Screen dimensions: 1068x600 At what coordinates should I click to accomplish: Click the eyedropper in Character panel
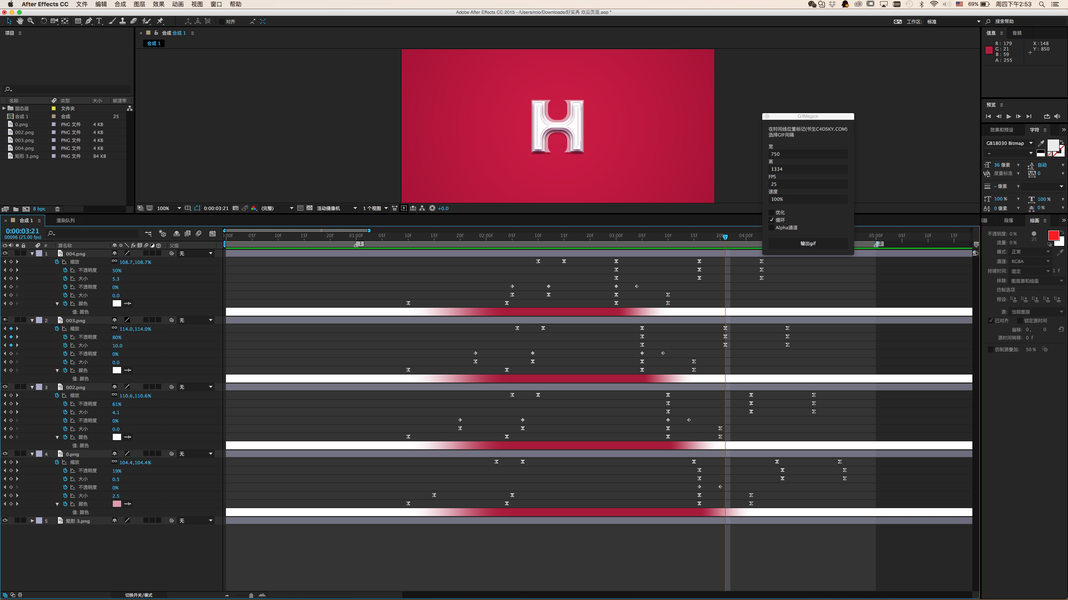pos(1041,143)
